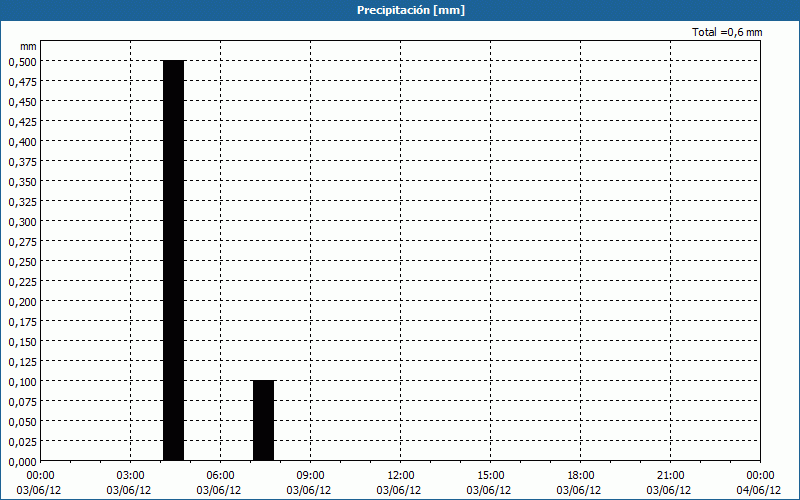Viewport: 800px width, 500px height.
Task: Click the 0,275 y-axis value
Action: click(23, 242)
